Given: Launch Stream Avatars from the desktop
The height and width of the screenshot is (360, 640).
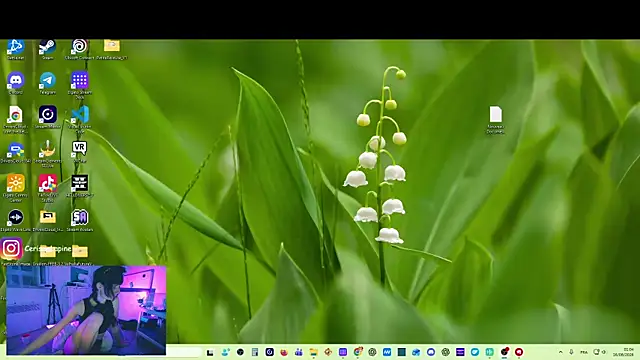Looking at the screenshot, I should 80,221.
